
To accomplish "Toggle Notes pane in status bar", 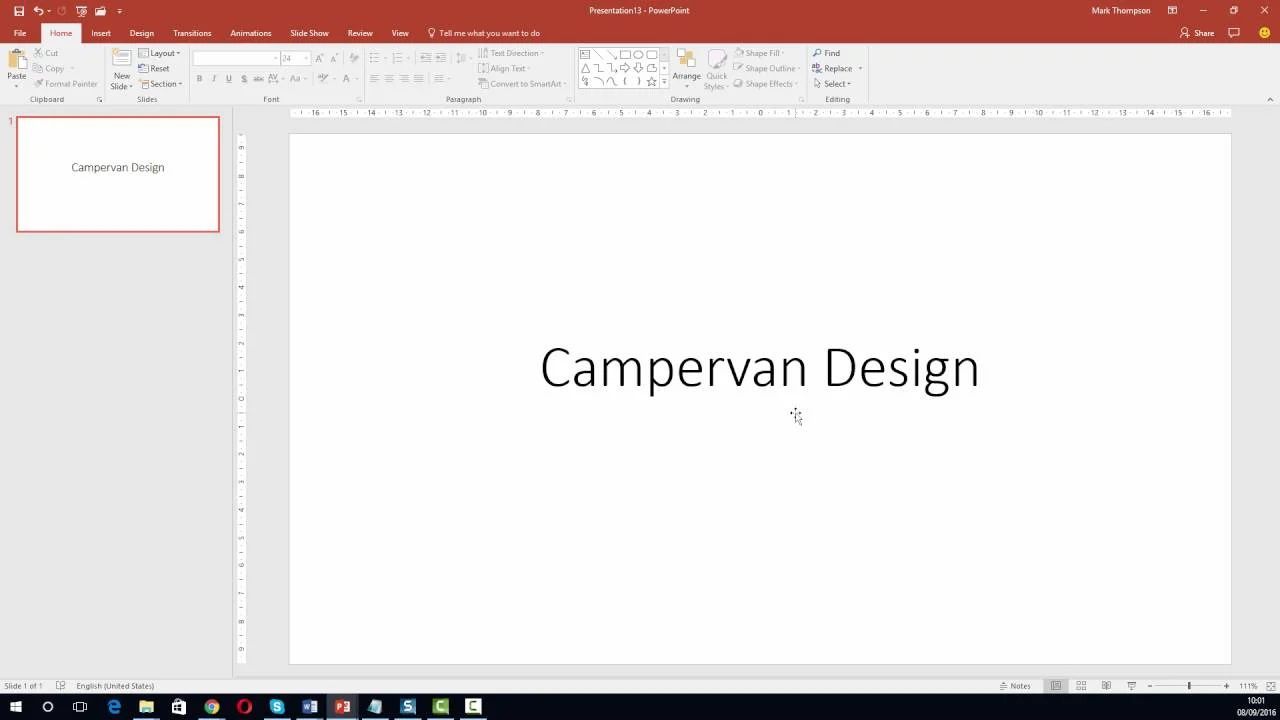I will pos(1014,686).
